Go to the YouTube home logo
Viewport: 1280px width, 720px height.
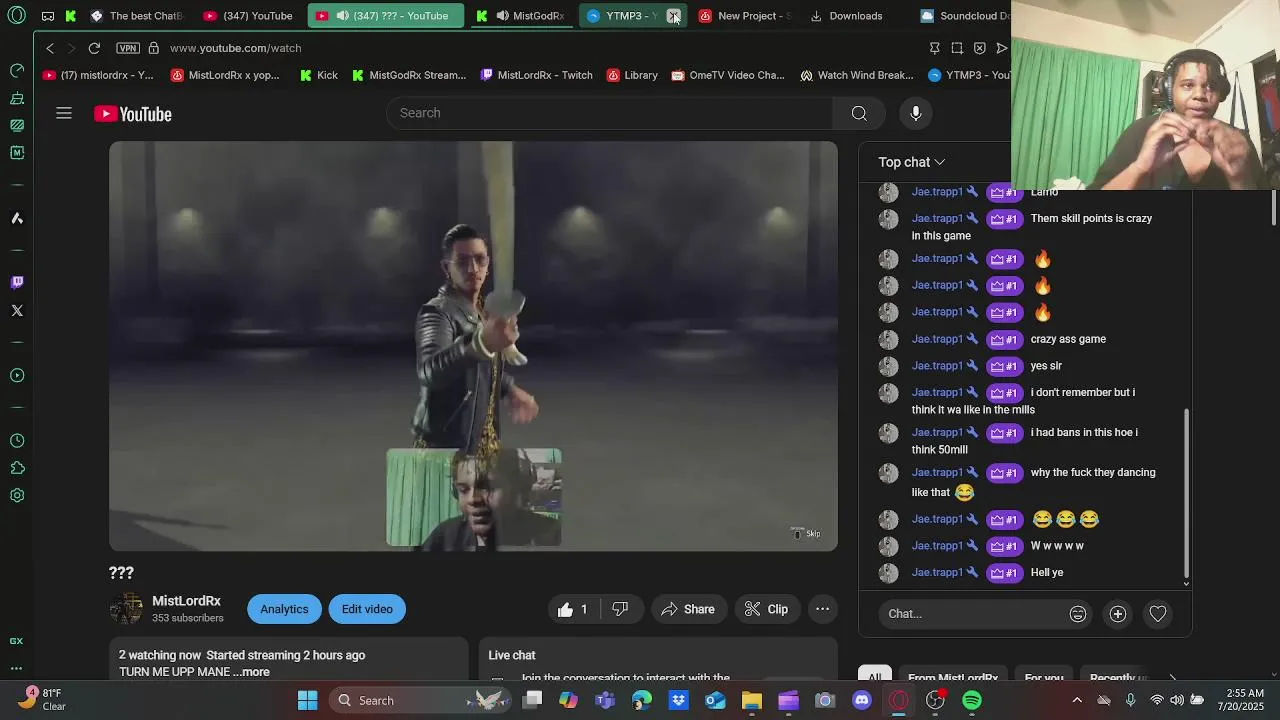pyautogui.click(x=133, y=114)
